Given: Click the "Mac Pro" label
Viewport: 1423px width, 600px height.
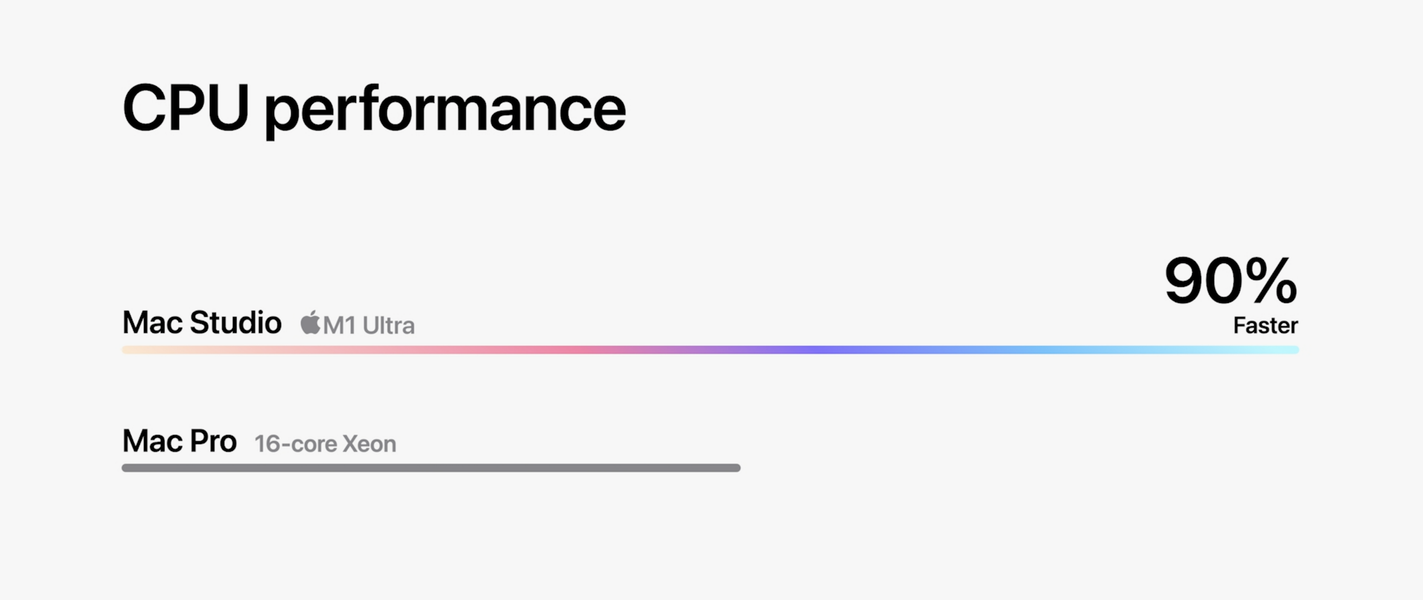Looking at the screenshot, I should click(x=179, y=441).
